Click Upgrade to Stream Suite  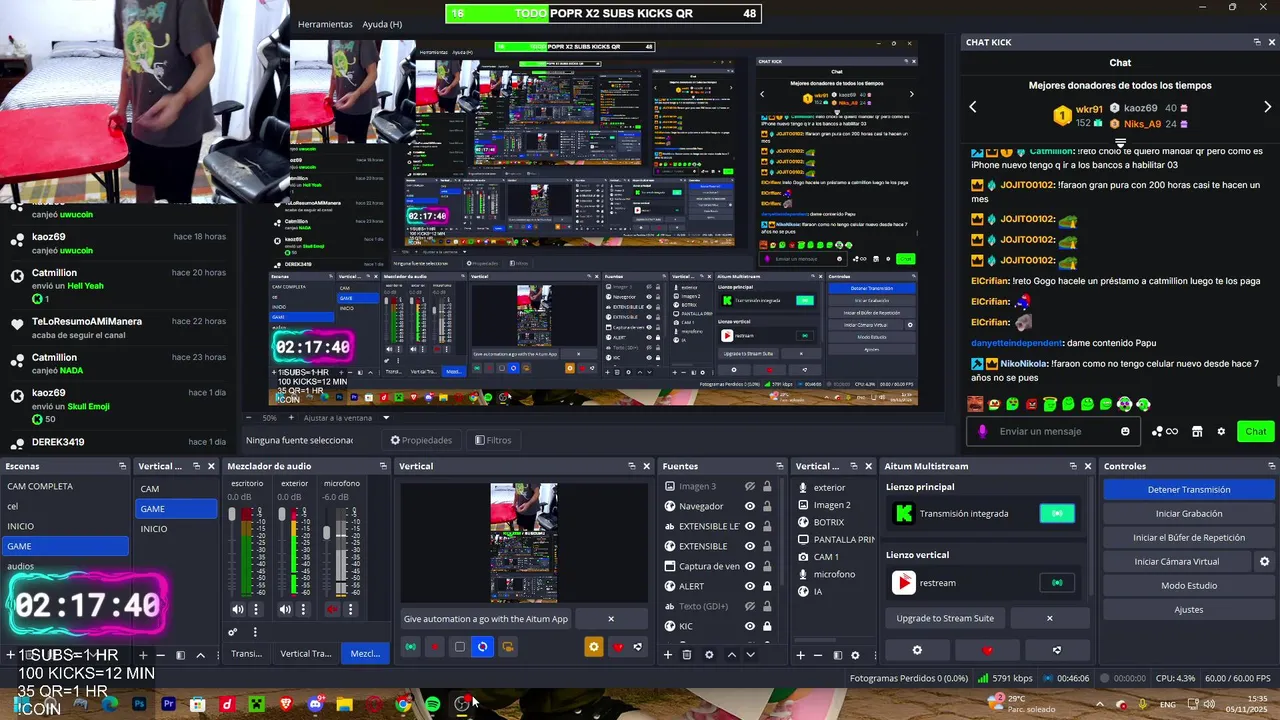[945, 618]
